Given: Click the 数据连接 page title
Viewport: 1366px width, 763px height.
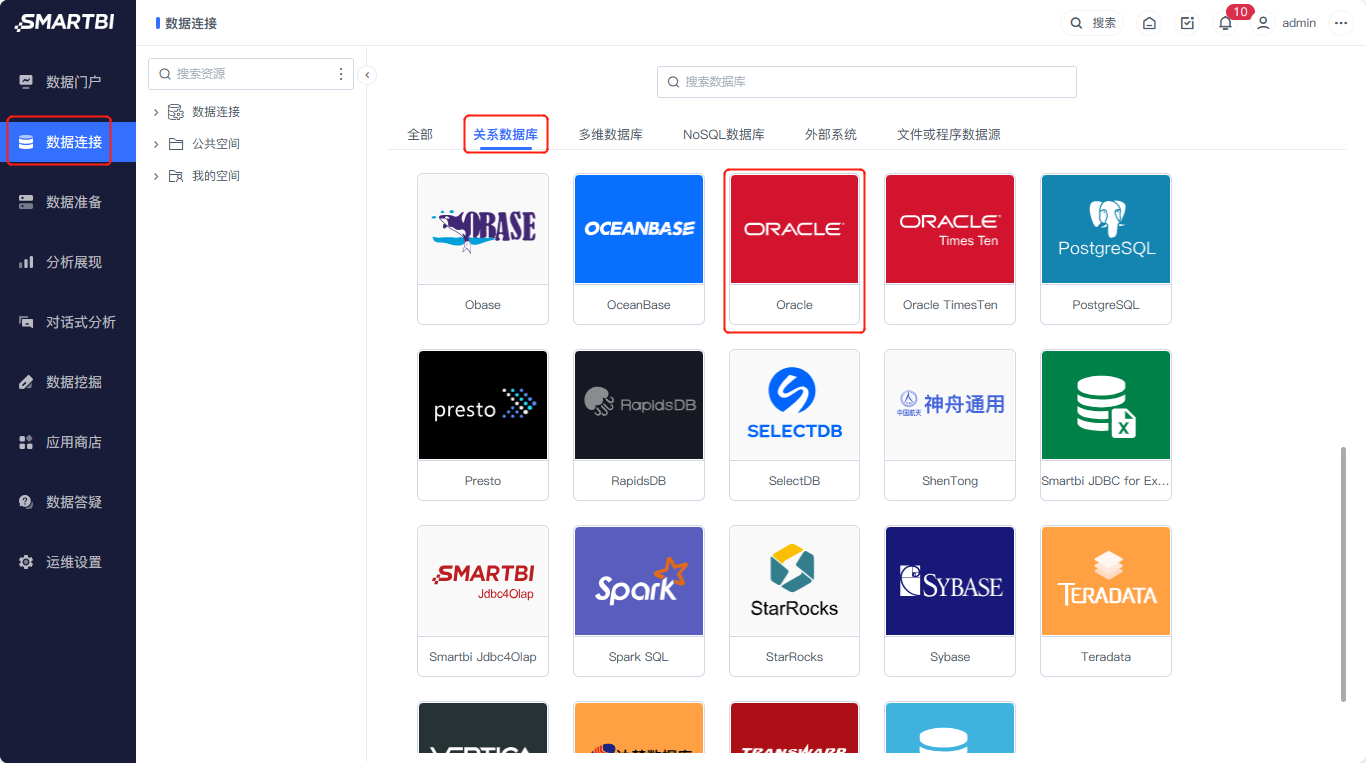Looking at the screenshot, I should tap(191, 23).
